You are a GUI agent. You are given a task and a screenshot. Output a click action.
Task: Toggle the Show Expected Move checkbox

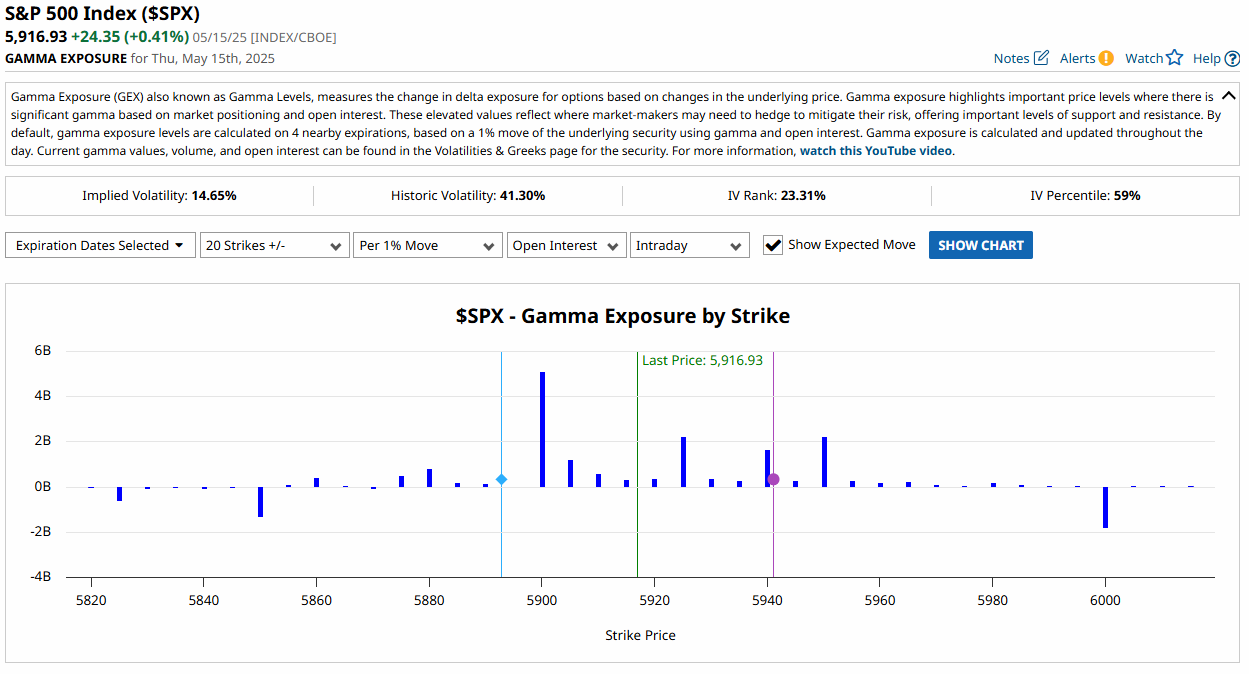(773, 245)
